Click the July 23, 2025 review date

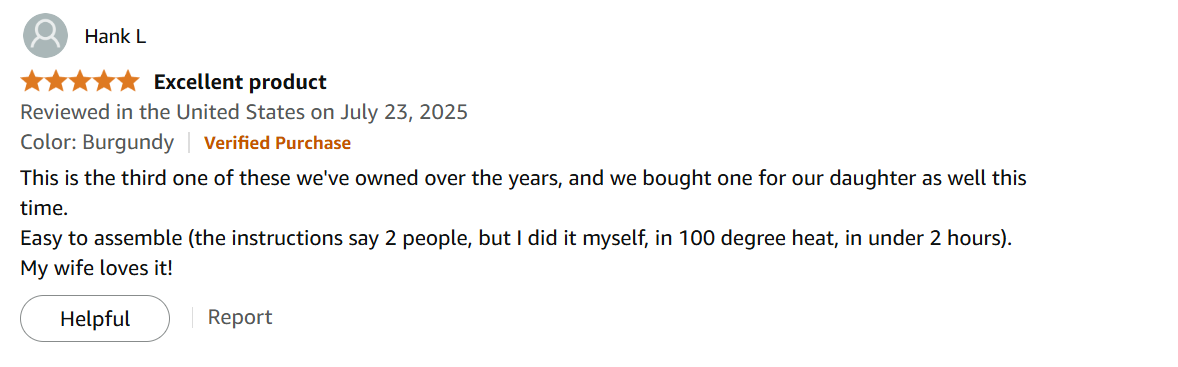[x=403, y=113]
